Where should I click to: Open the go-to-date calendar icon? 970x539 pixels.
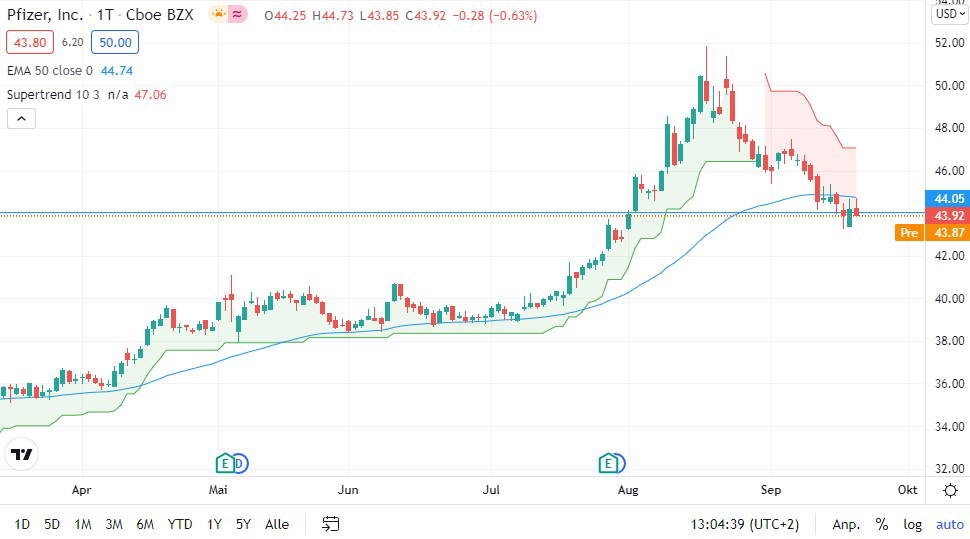point(330,524)
